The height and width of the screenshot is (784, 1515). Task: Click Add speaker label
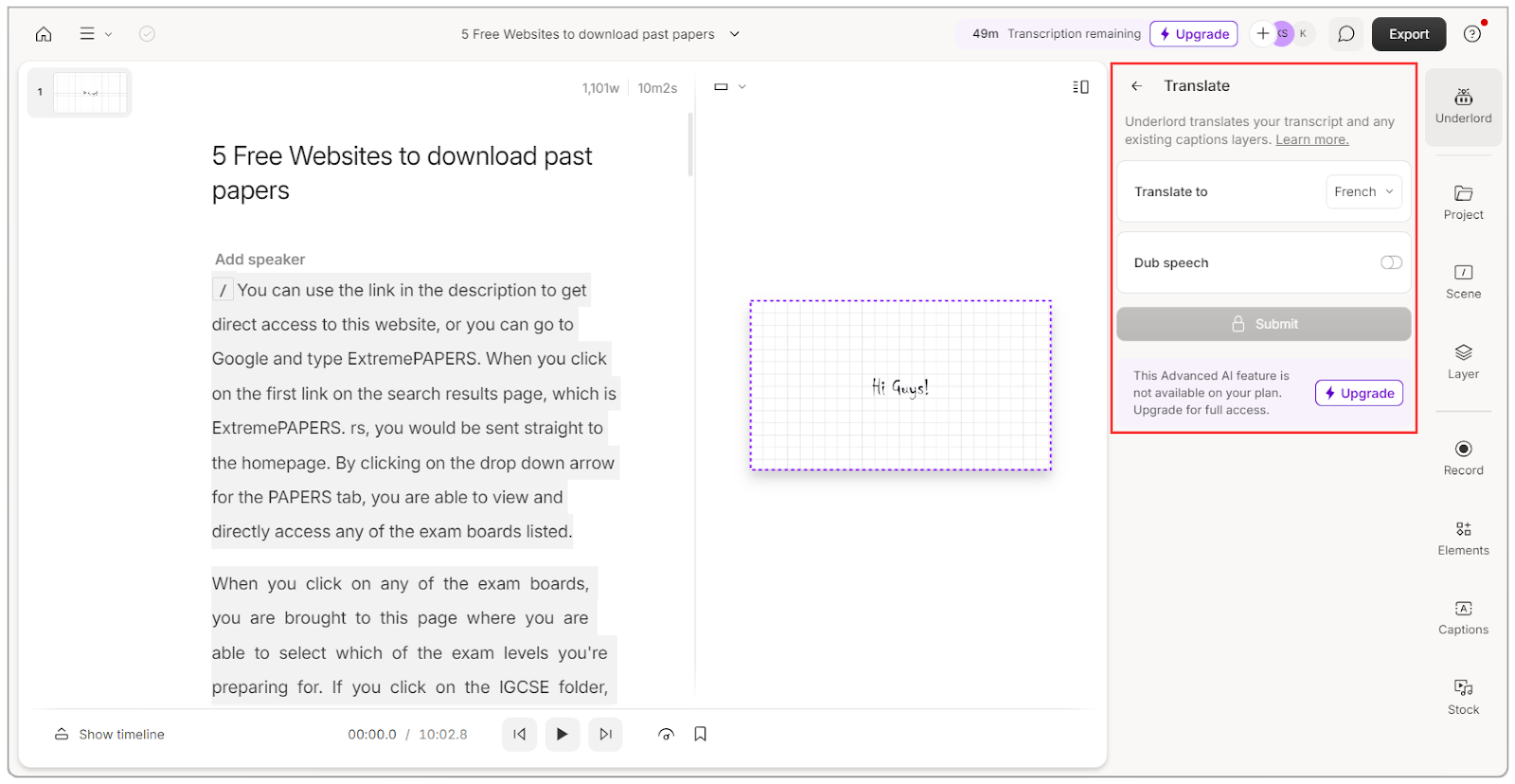tap(259, 259)
